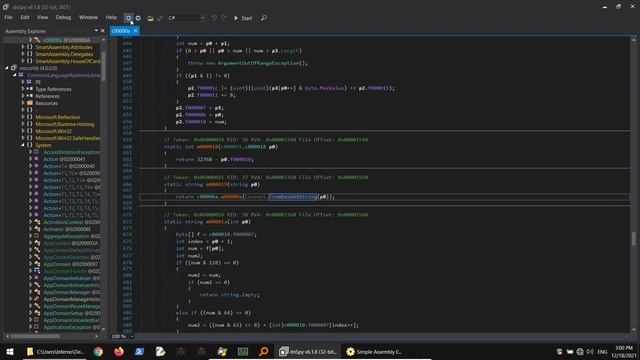Switch to Simple Assembly Explorer taskbar item
This screenshot has width=640, height=360.
374,351
